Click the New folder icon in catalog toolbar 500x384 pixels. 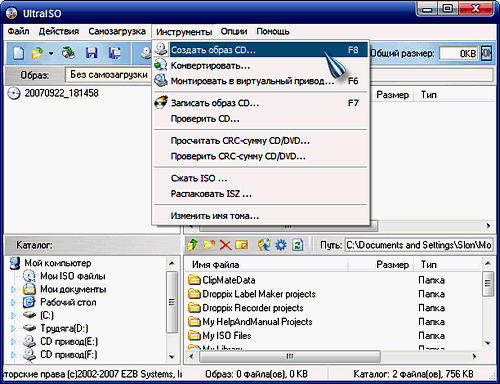[x=209, y=245]
